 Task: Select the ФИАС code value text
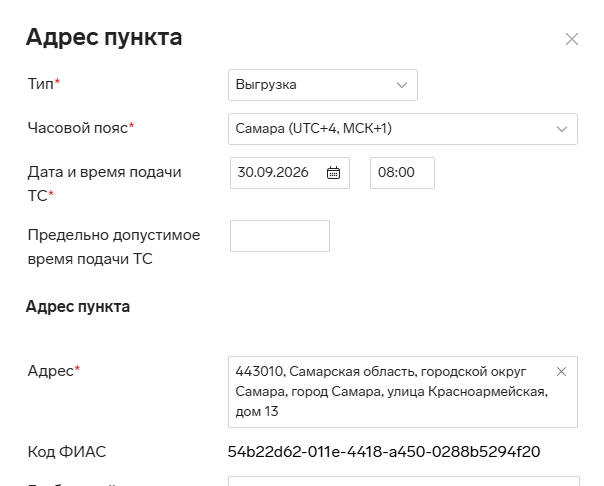pos(384,452)
